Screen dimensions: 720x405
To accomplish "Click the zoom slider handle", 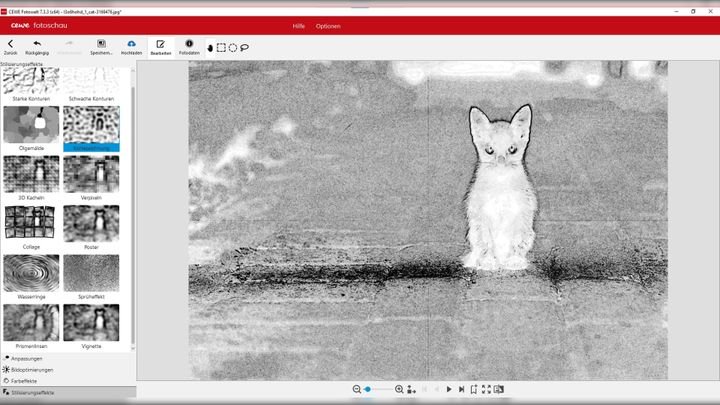I will 368,389.
